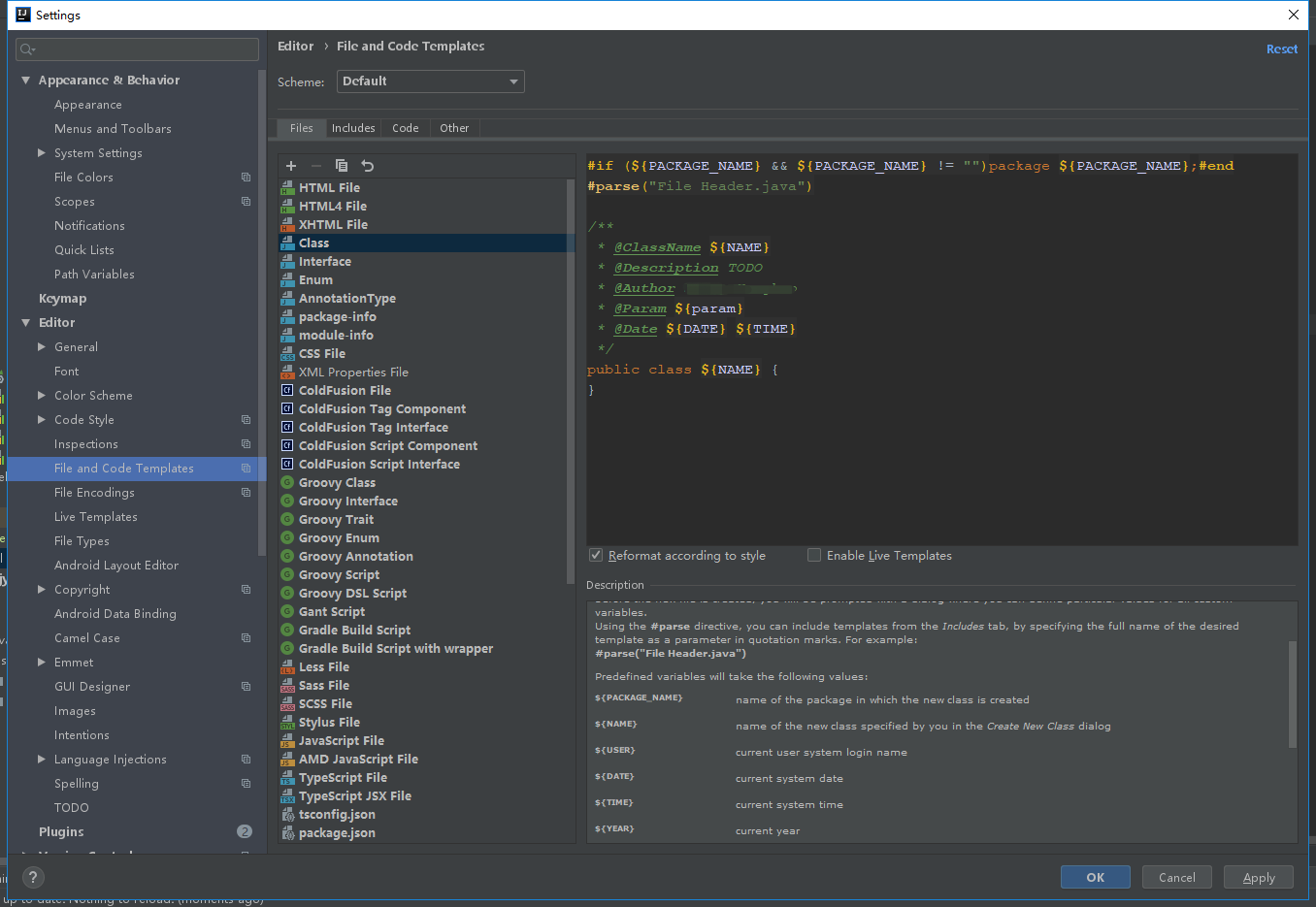Image resolution: width=1316 pixels, height=907 pixels.
Task: Expand the General node
Action: (42, 347)
